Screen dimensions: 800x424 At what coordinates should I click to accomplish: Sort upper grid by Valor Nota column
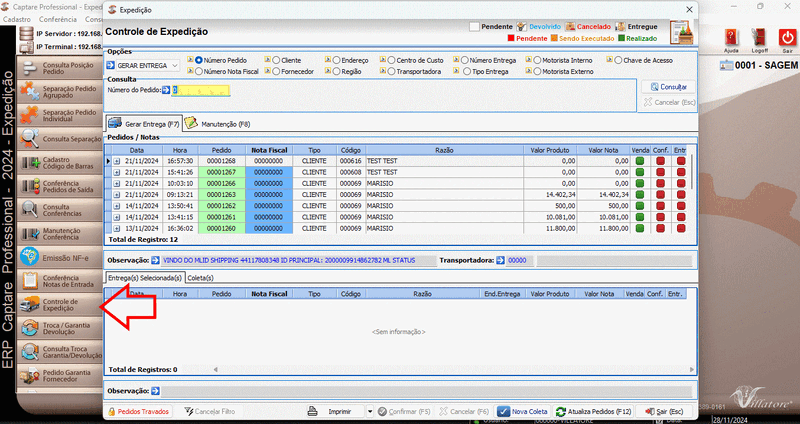click(603, 150)
